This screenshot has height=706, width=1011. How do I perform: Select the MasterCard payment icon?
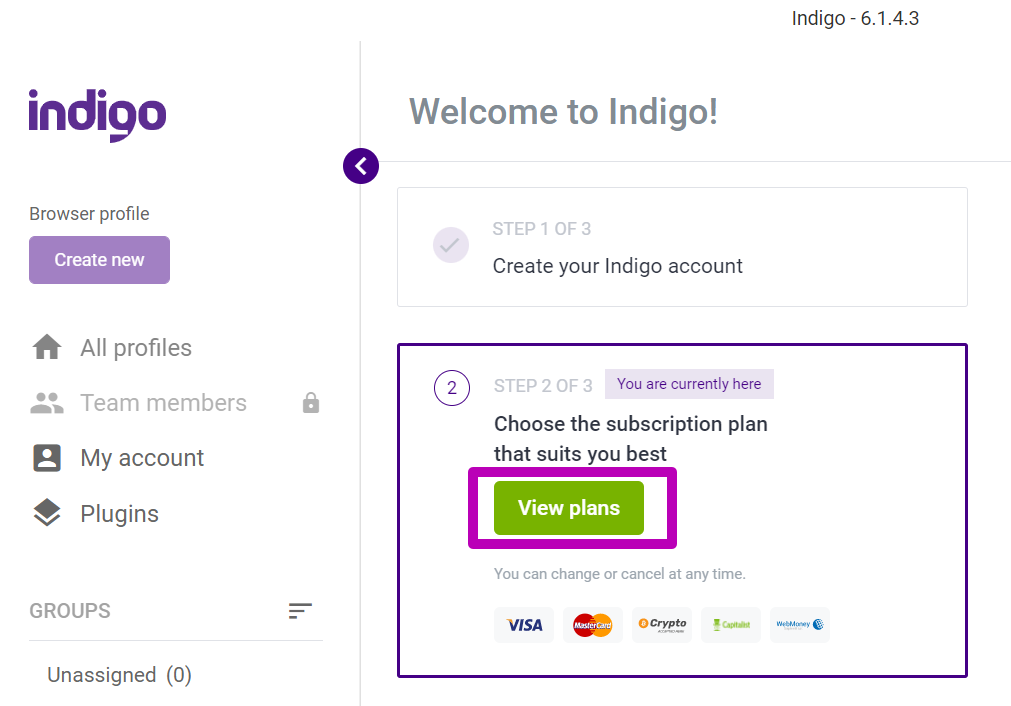pos(592,624)
